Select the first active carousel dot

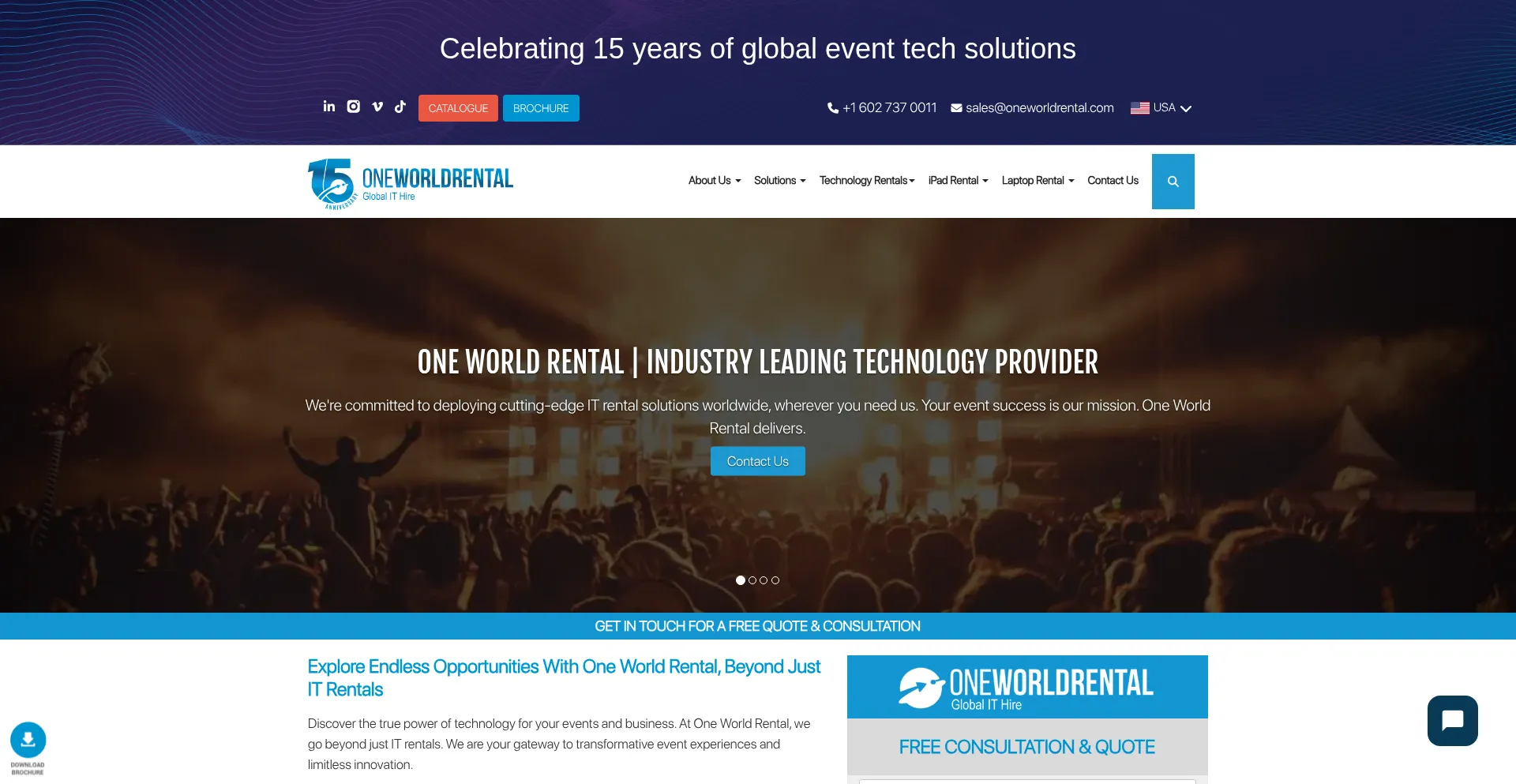741,580
